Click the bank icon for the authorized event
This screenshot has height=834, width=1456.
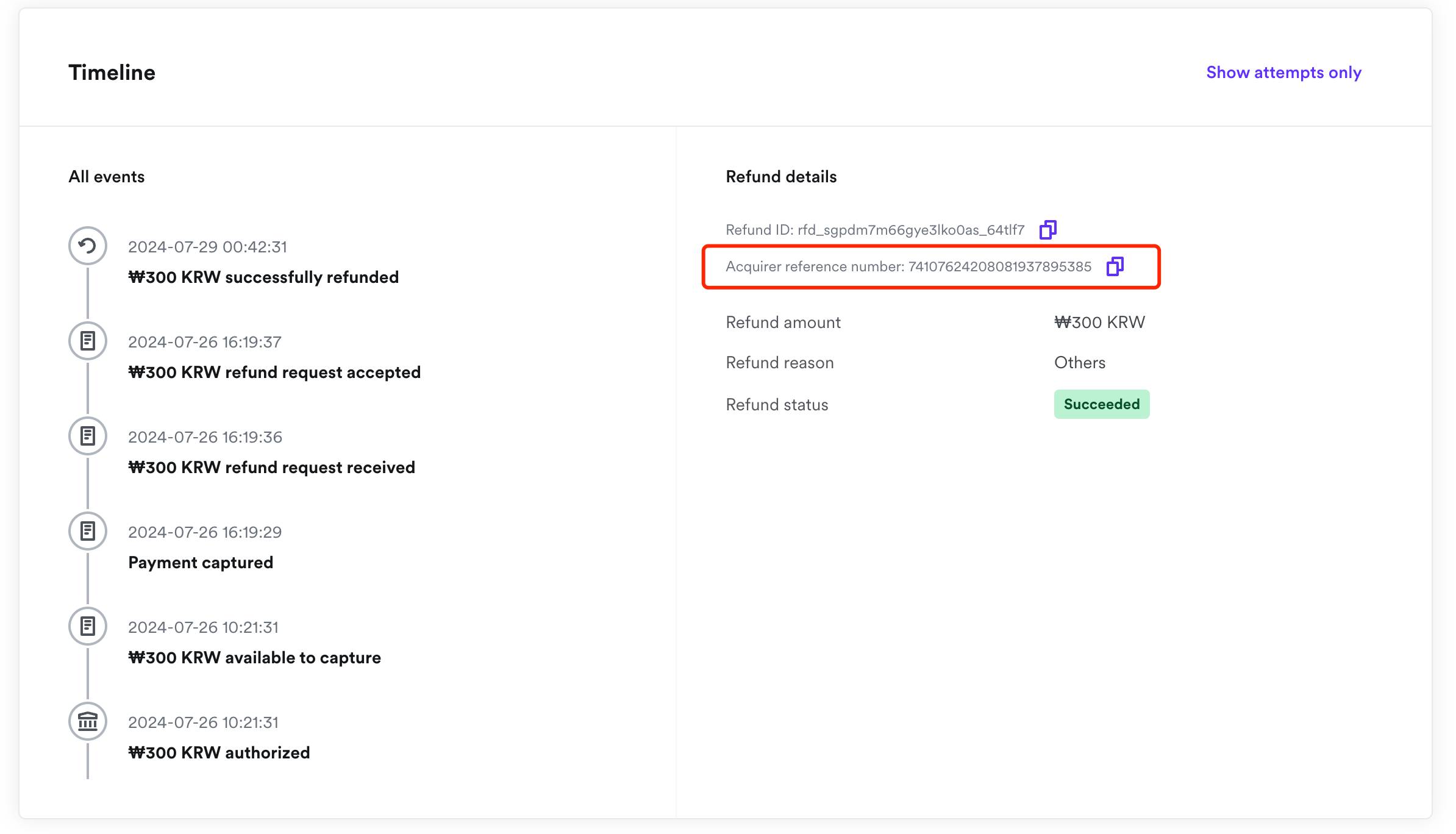click(87, 721)
